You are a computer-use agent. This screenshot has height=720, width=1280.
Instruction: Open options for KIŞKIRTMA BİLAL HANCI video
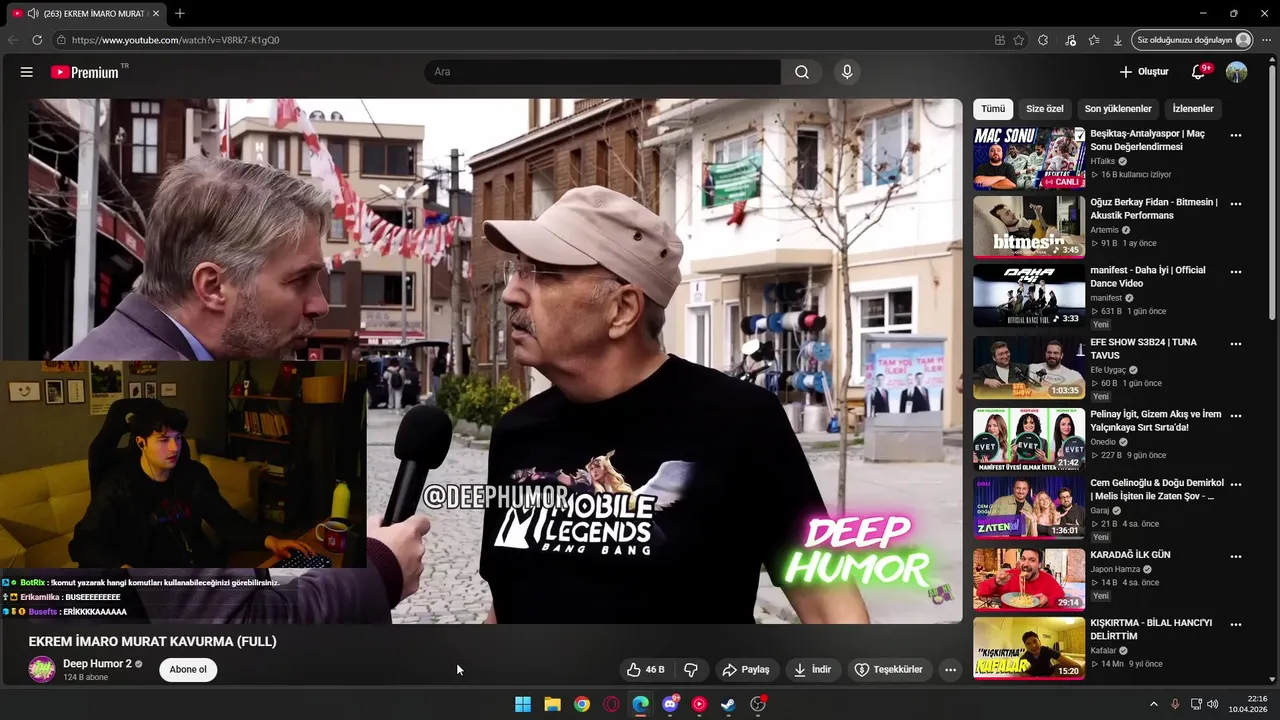click(1236, 625)
